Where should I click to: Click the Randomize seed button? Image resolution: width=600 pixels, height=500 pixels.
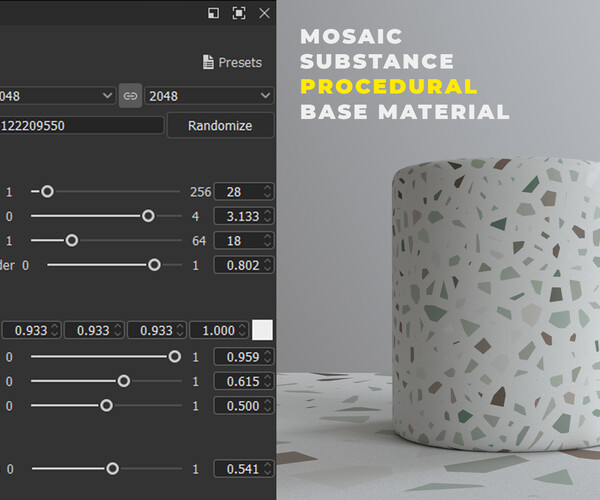220,125
